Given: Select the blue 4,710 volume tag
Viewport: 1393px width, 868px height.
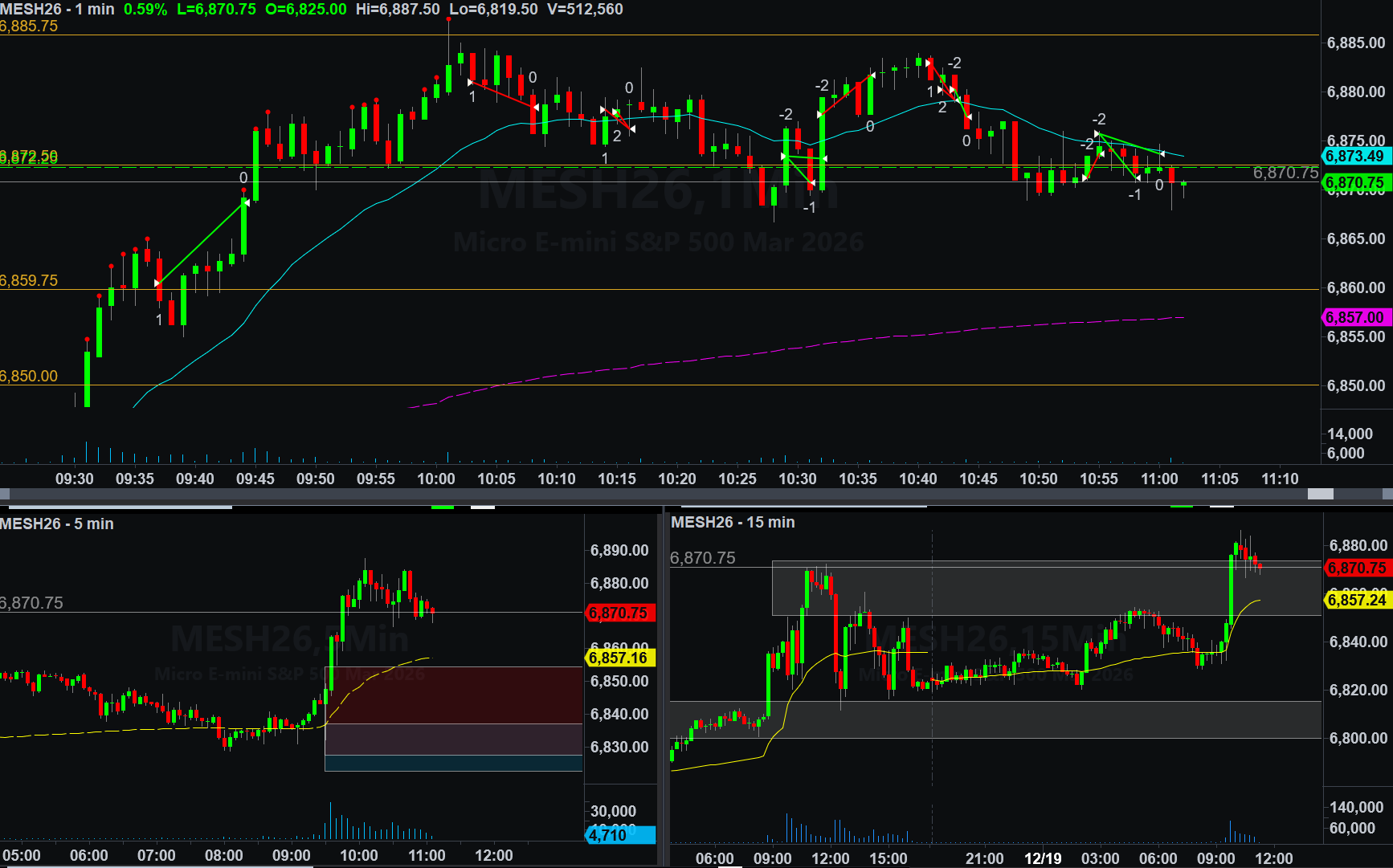Looking at the screenshot, I should tap(619, 835).
